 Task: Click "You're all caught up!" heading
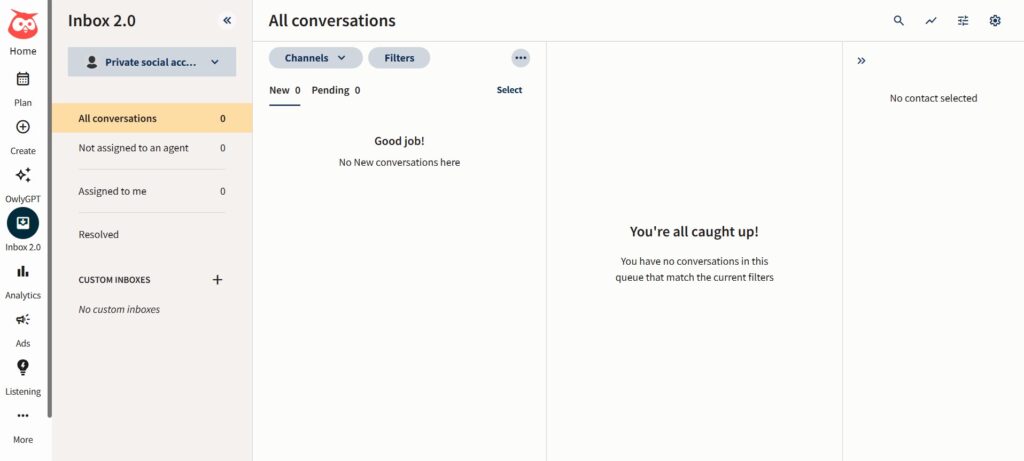pos(694,232)
